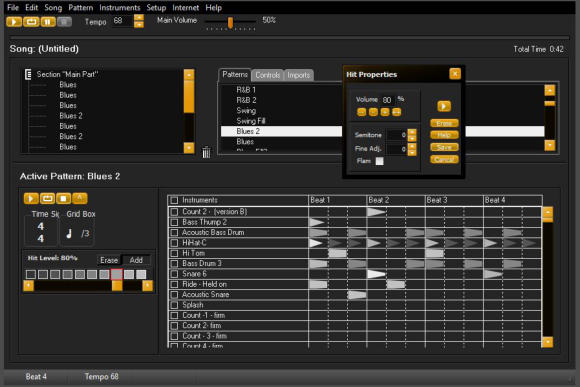Play the active pattern Blues 2
The height and width of the screenshot is (387, 580).
[x=31, y=199]
